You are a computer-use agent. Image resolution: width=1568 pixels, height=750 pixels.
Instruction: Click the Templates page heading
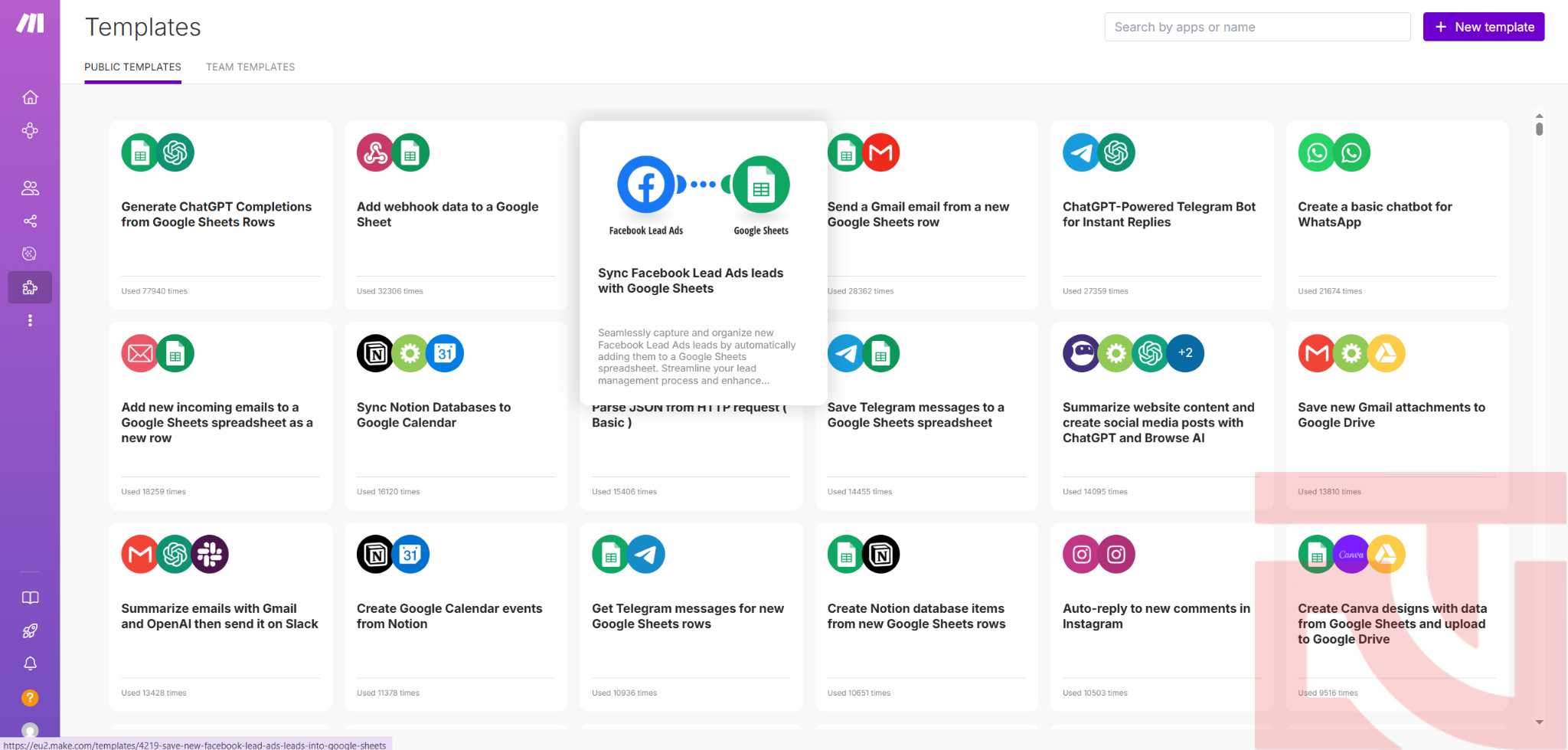pos(143,28)
